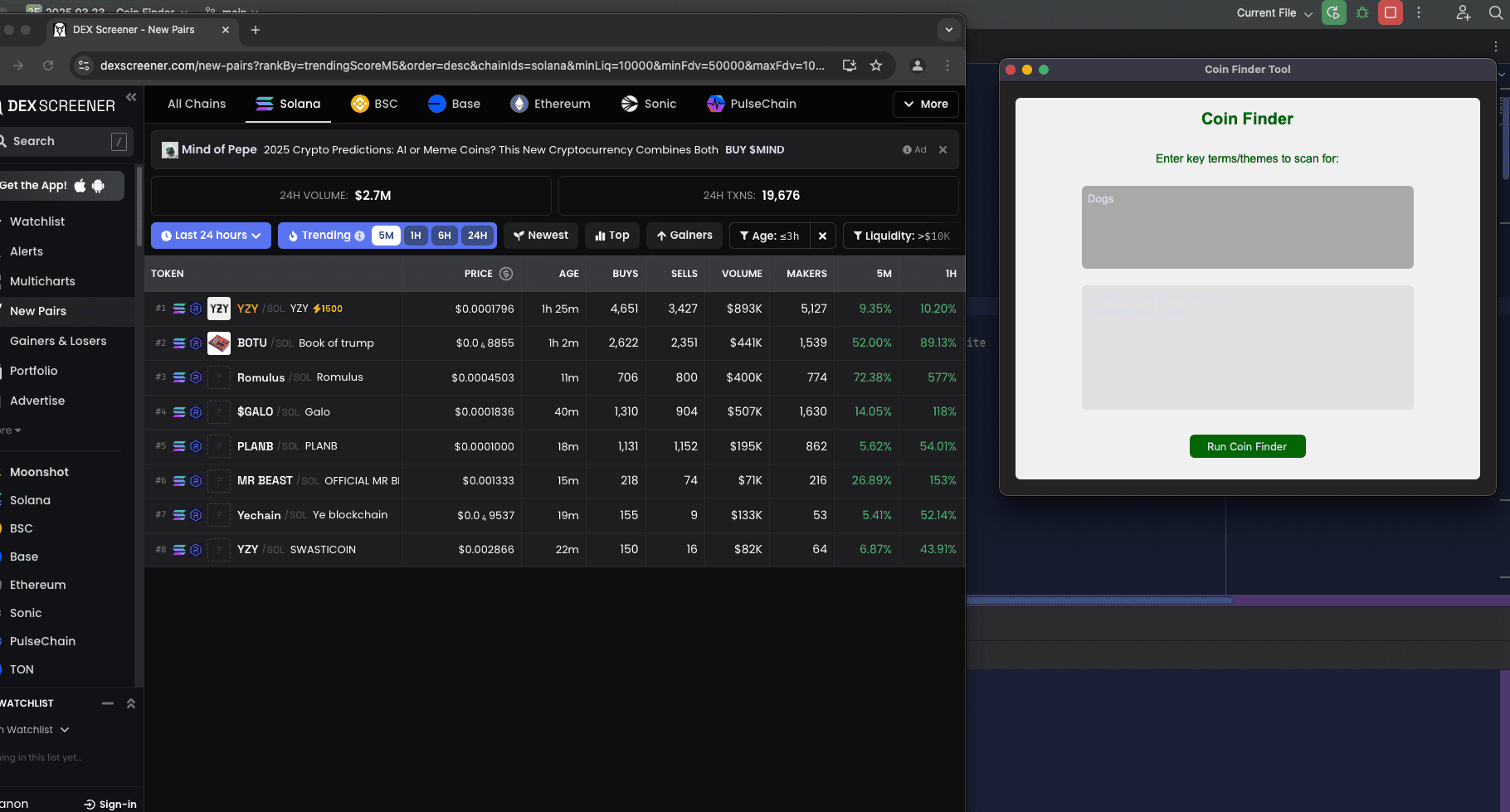Click the Android app download icon

98,186
